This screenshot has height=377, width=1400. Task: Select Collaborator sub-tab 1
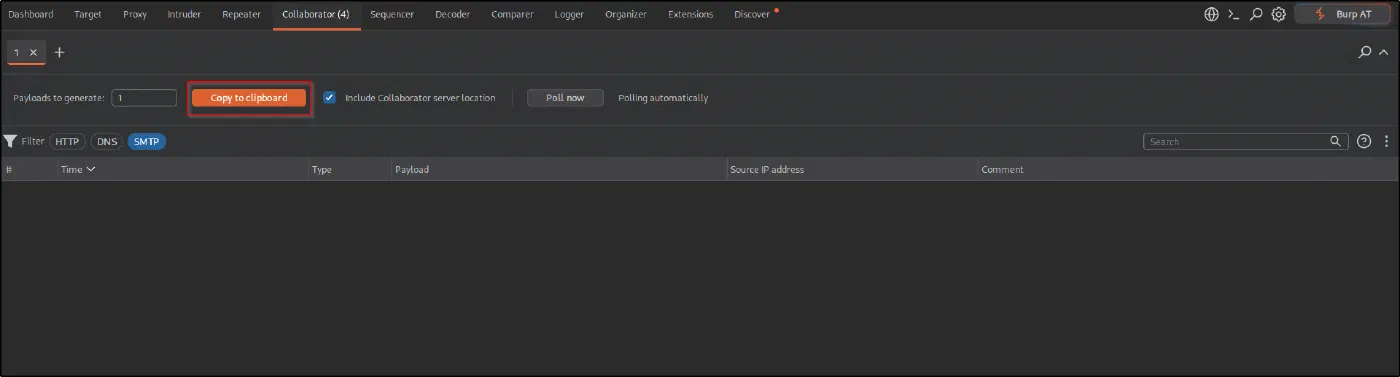17,52
